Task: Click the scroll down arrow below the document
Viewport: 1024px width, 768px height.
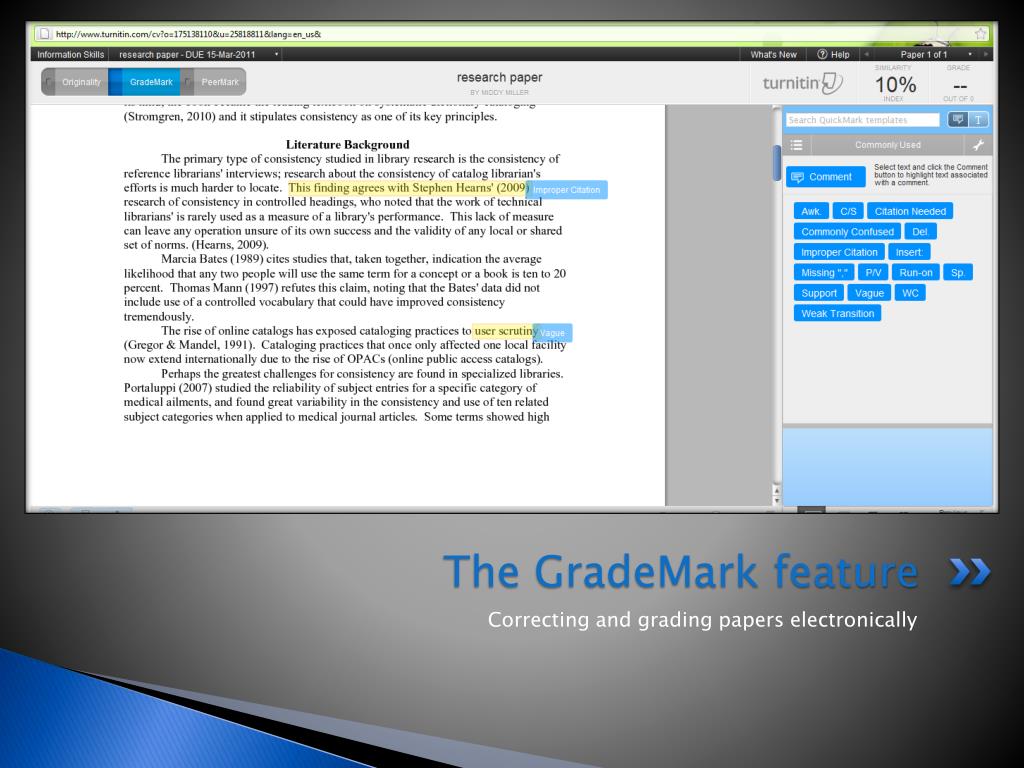Action: (776, 500)
